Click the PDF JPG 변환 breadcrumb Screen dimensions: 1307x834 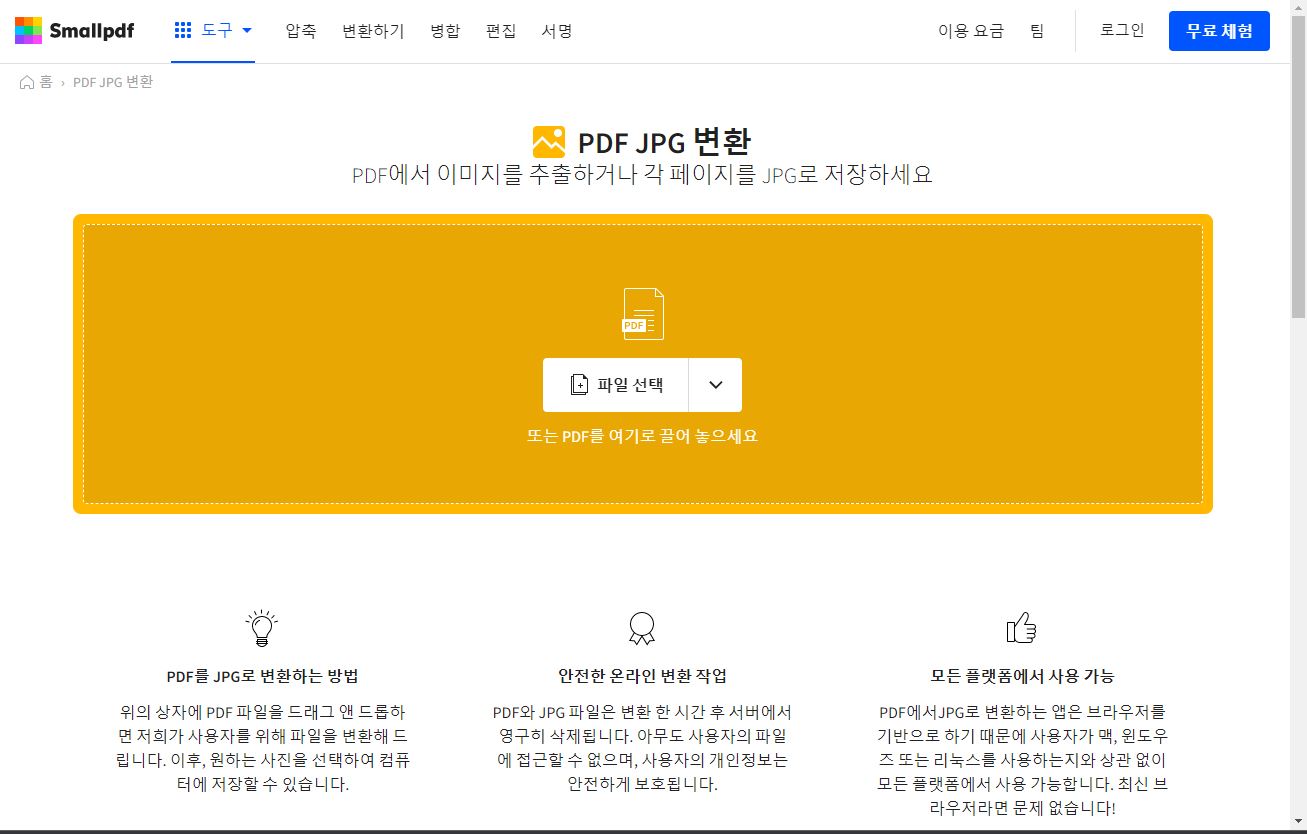pyautogui.click(x=113, y=82)
